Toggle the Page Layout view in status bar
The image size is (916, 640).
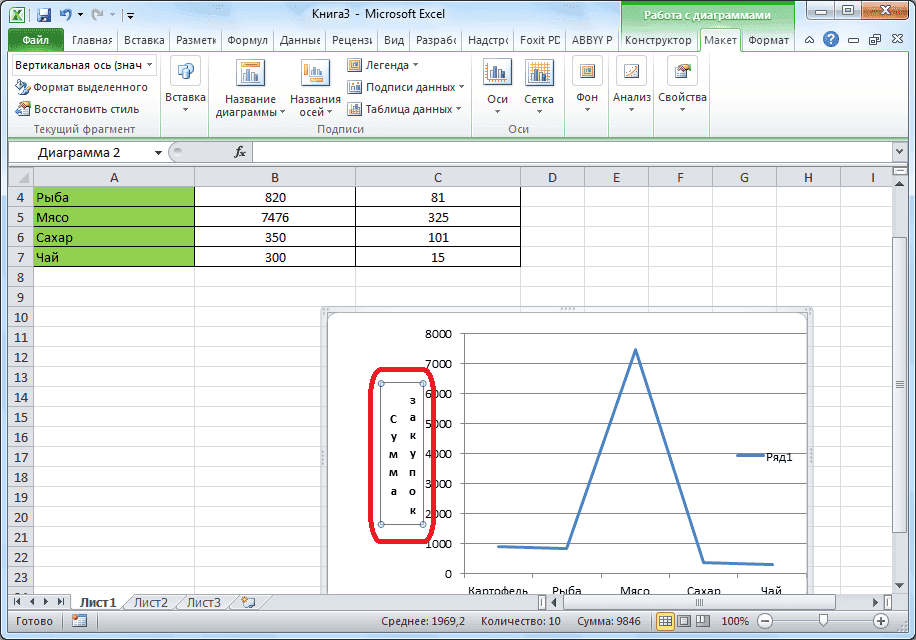(x=683, y=620)
